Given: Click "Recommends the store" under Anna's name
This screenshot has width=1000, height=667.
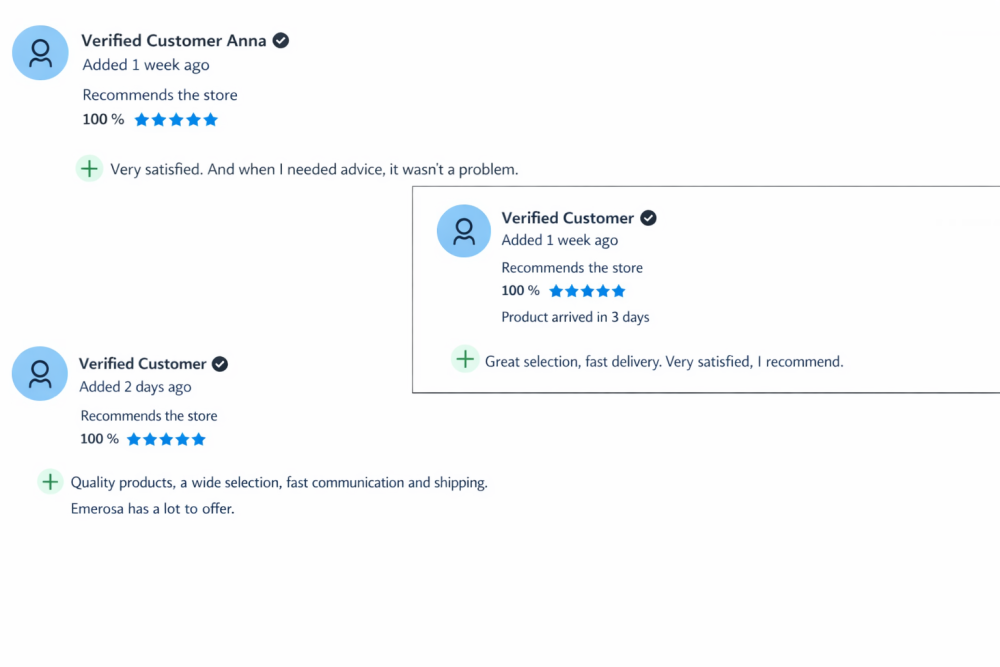Looking at the screenshot, I should tap(160, 95).
